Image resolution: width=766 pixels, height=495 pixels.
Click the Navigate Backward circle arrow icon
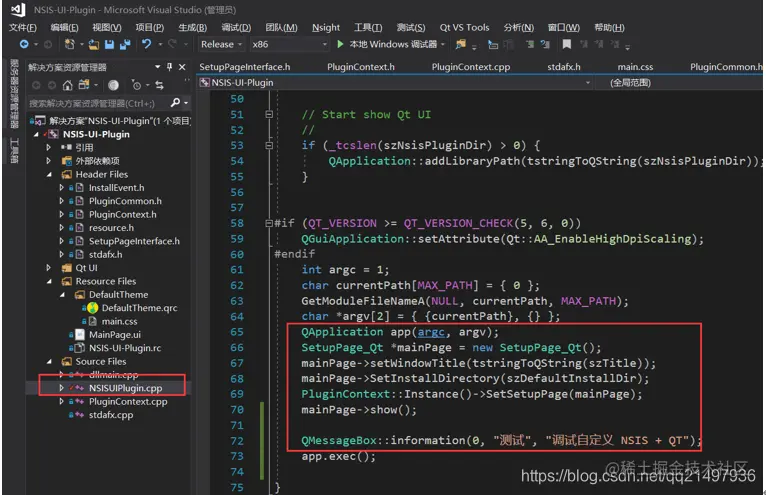click(23, 44)
